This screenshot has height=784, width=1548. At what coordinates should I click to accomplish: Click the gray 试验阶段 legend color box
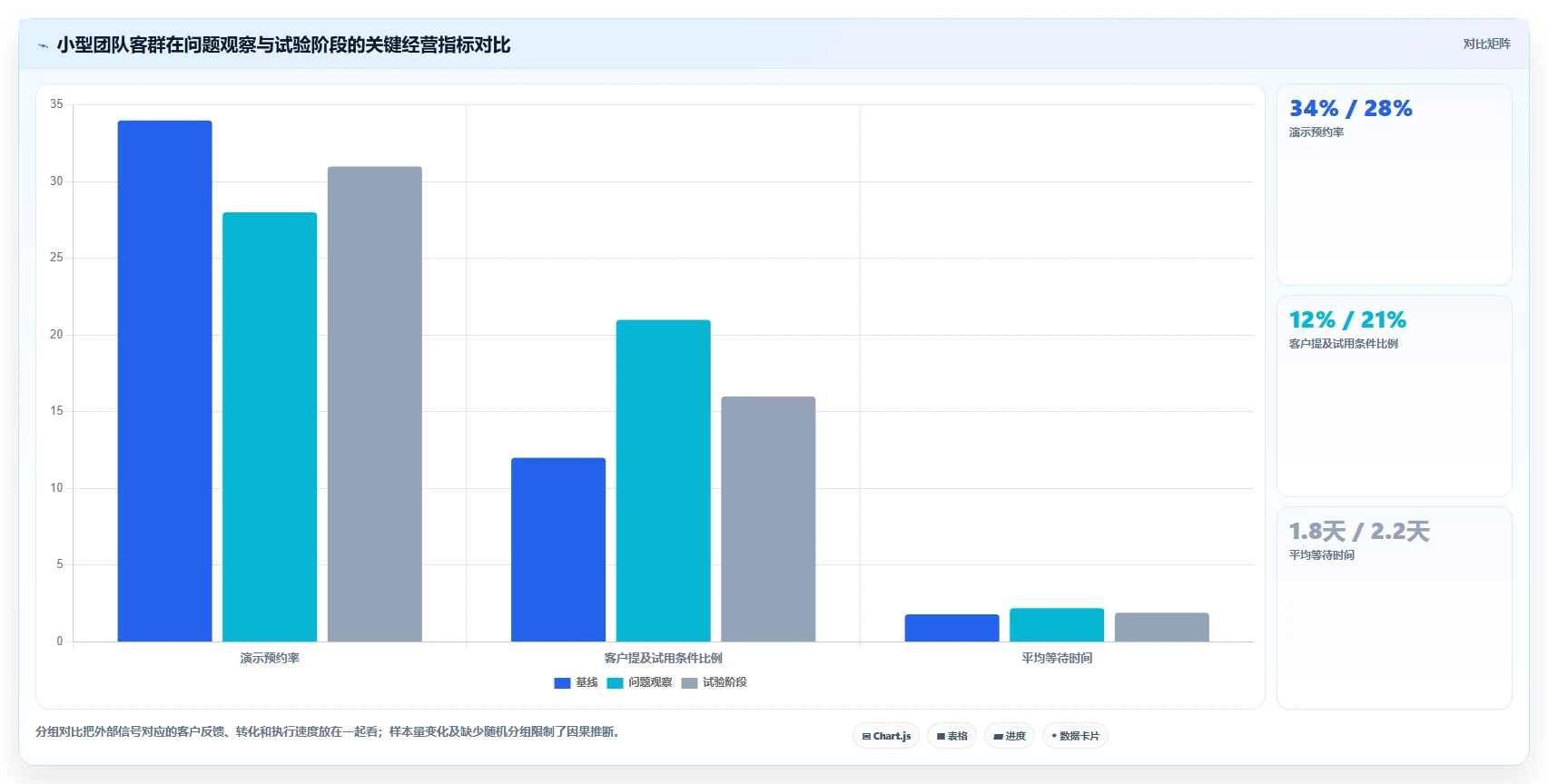[x=690, y=682]
